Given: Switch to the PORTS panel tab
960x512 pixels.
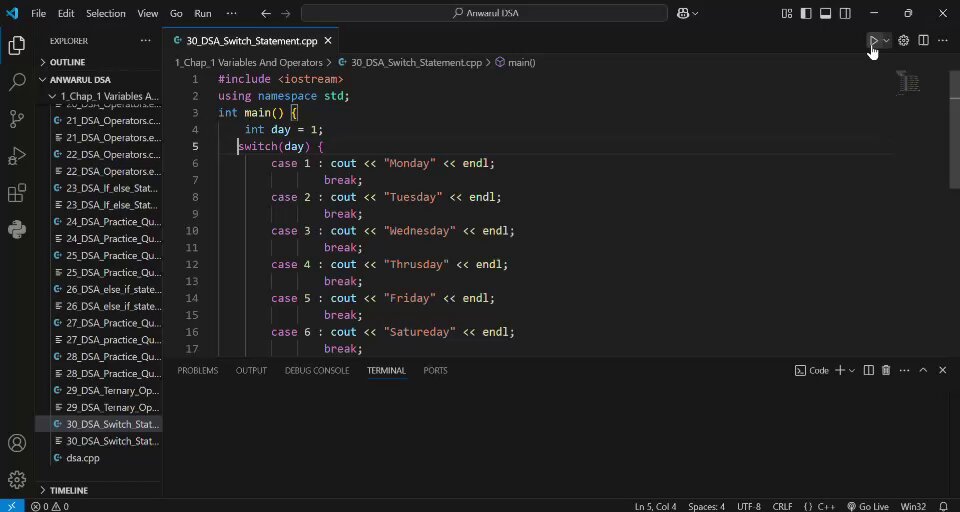Looking at the screenshot, I should tap(435, 371).
